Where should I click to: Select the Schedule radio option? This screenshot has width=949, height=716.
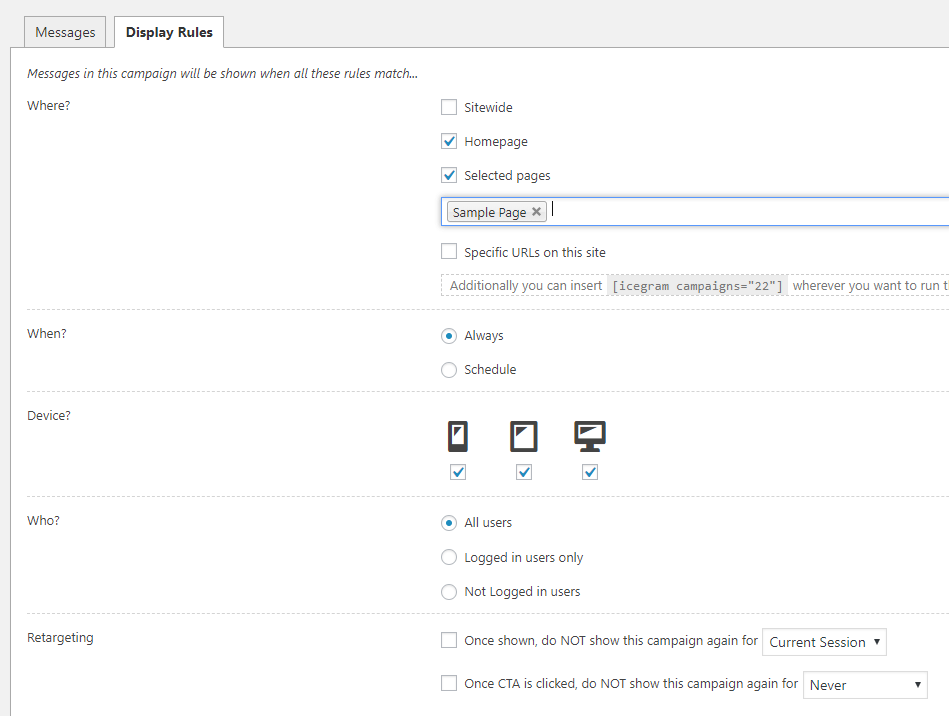click(449, 370)
